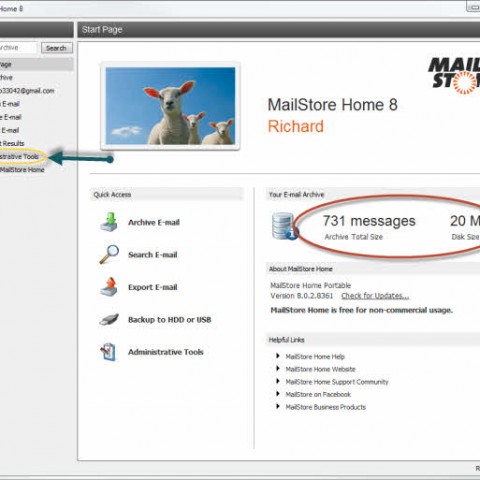Expand the MailStore Home Website arrow

[x=278, y=369]
